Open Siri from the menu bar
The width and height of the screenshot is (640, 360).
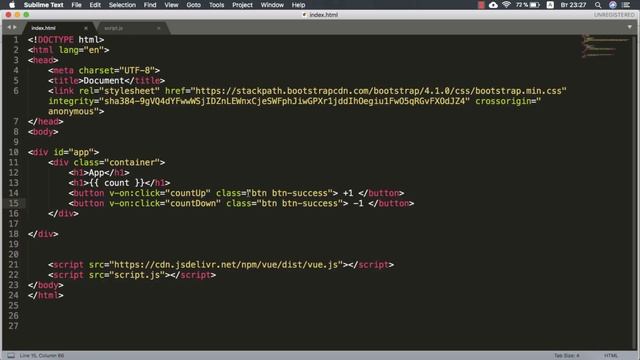(613, 5)
